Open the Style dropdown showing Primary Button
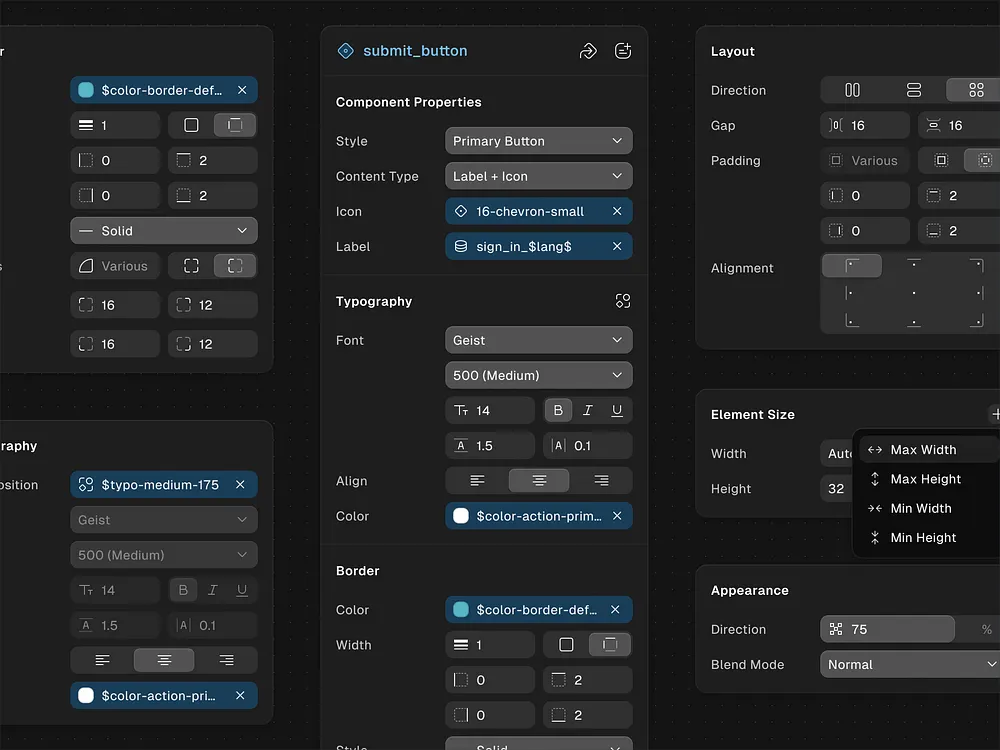The width and height of the screenshot is (1000, 750). click(x=538, y=141)
